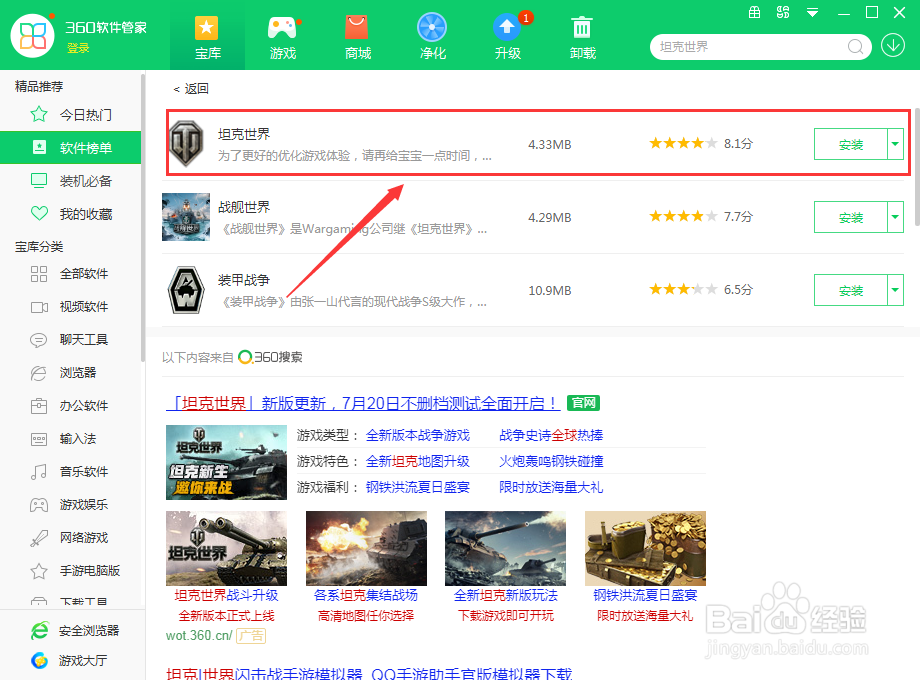Click the skin grid icon in title bar
Screen dimensions: 920x680
[x=783, y=12]
